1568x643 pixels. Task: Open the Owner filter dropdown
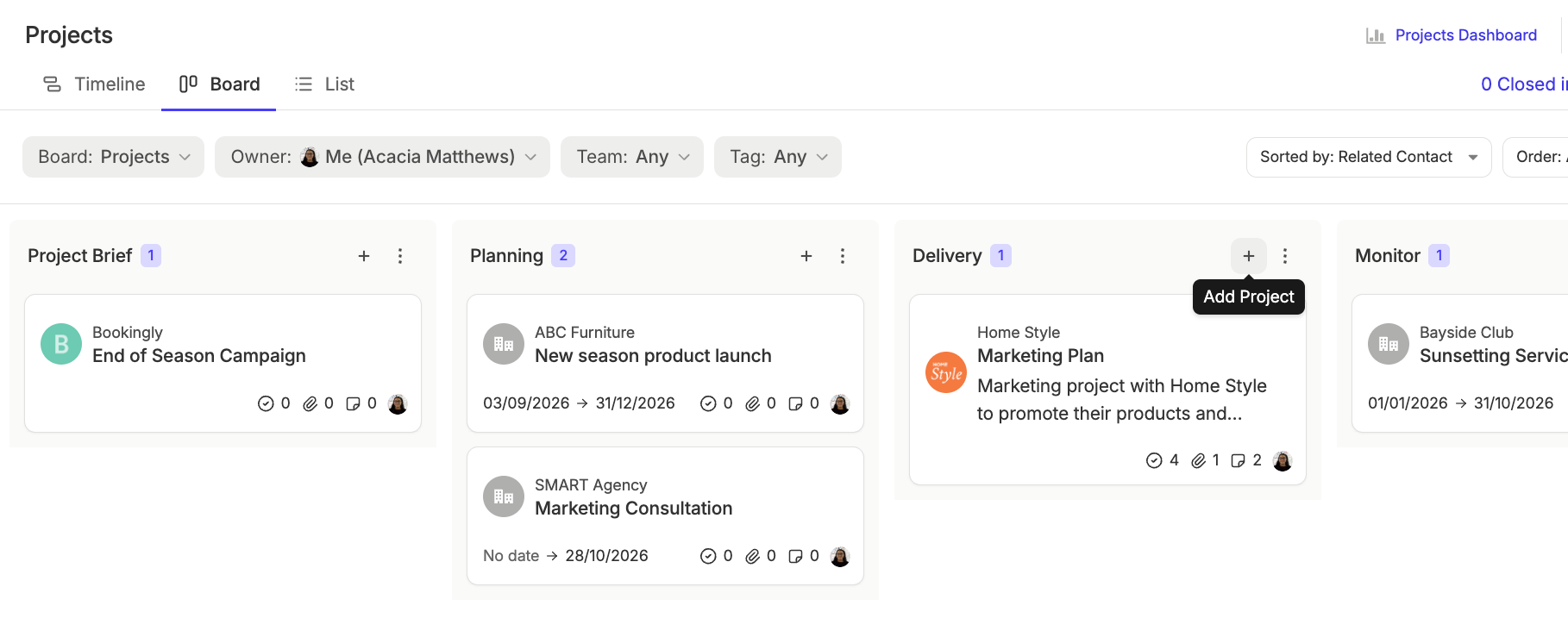click(x=382, y=157)
